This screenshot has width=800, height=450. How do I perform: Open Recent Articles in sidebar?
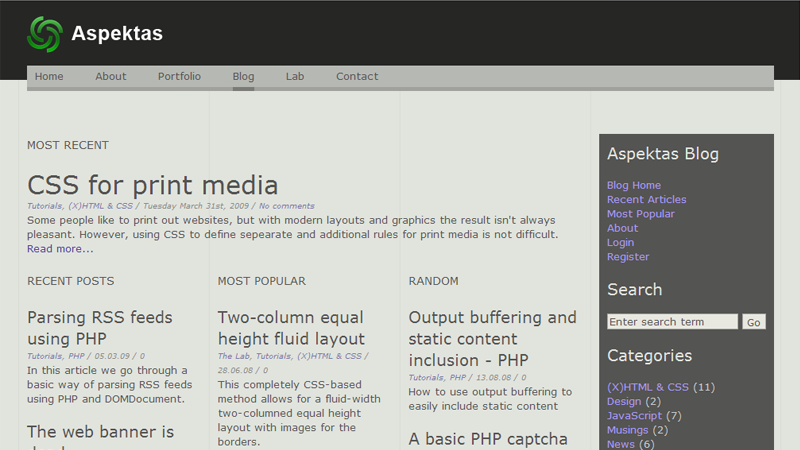[x=646, y=199]
